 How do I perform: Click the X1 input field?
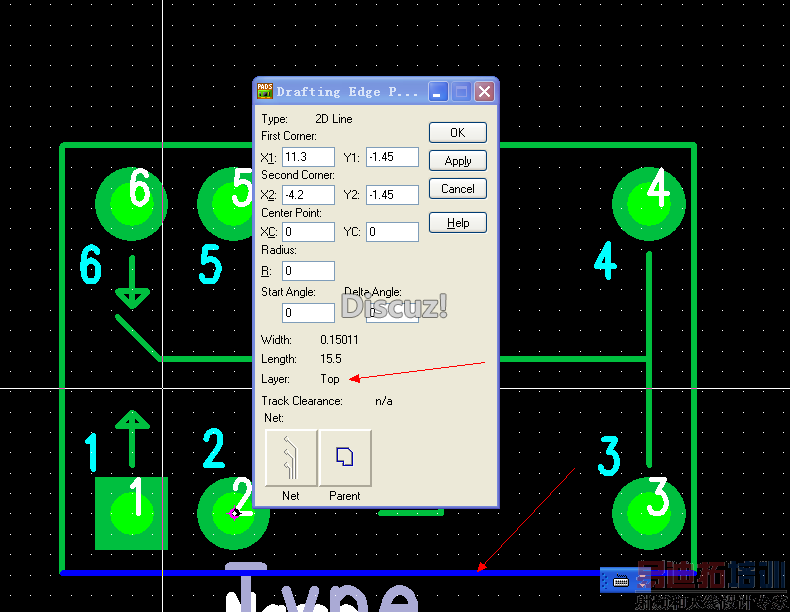tap(308, 157)
